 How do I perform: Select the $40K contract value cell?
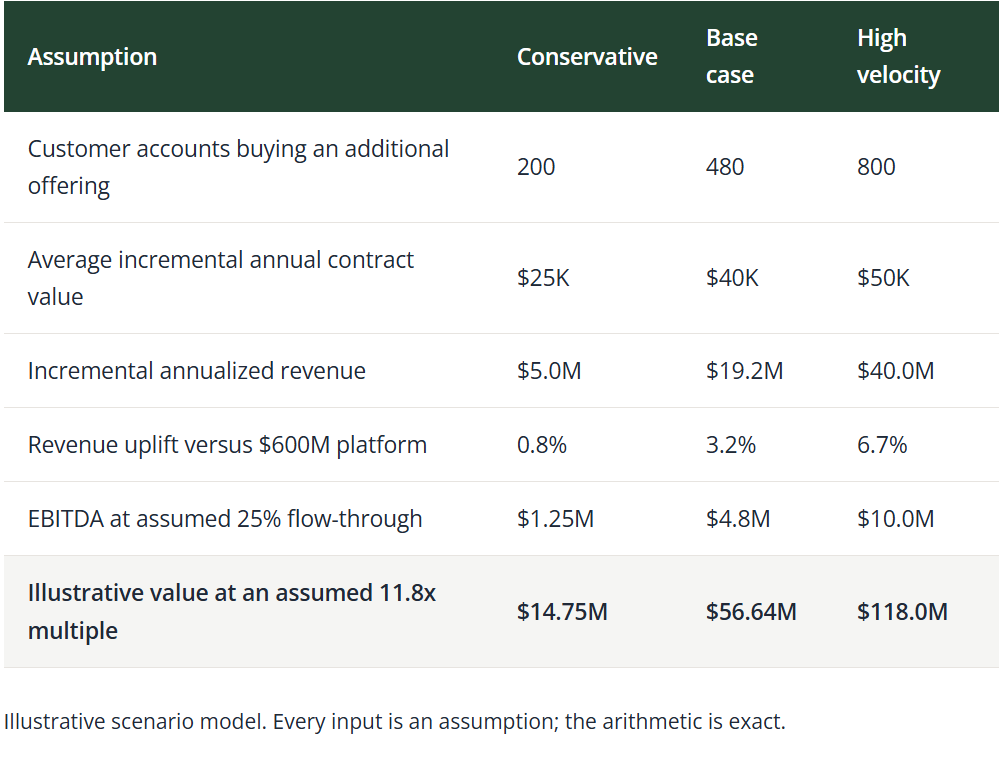coord(732,278)
